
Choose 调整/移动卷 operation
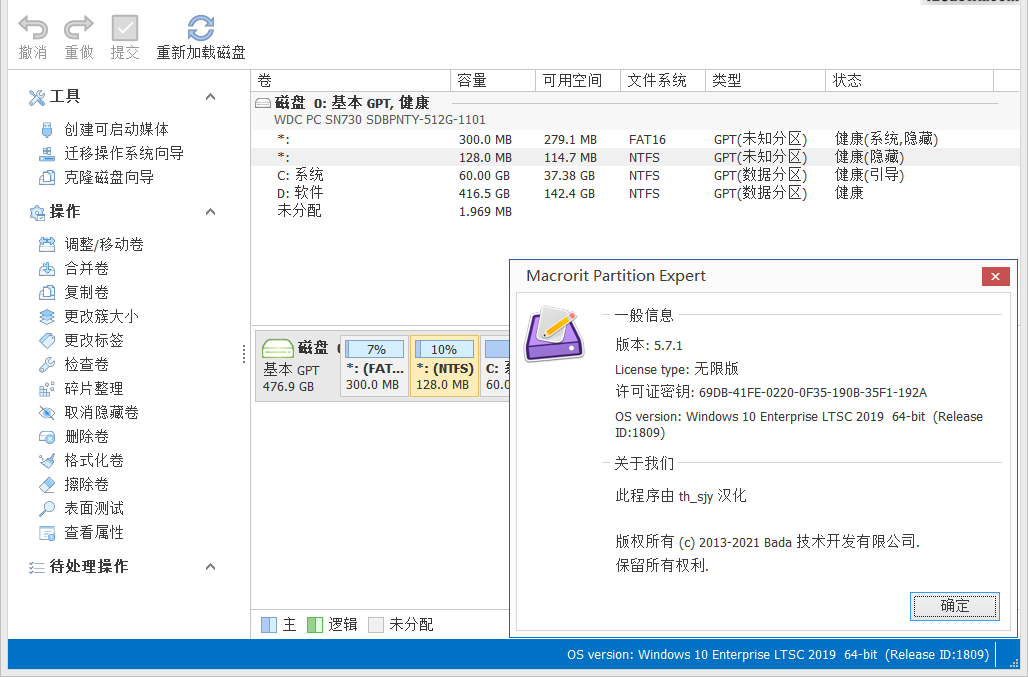coord(104,244)
